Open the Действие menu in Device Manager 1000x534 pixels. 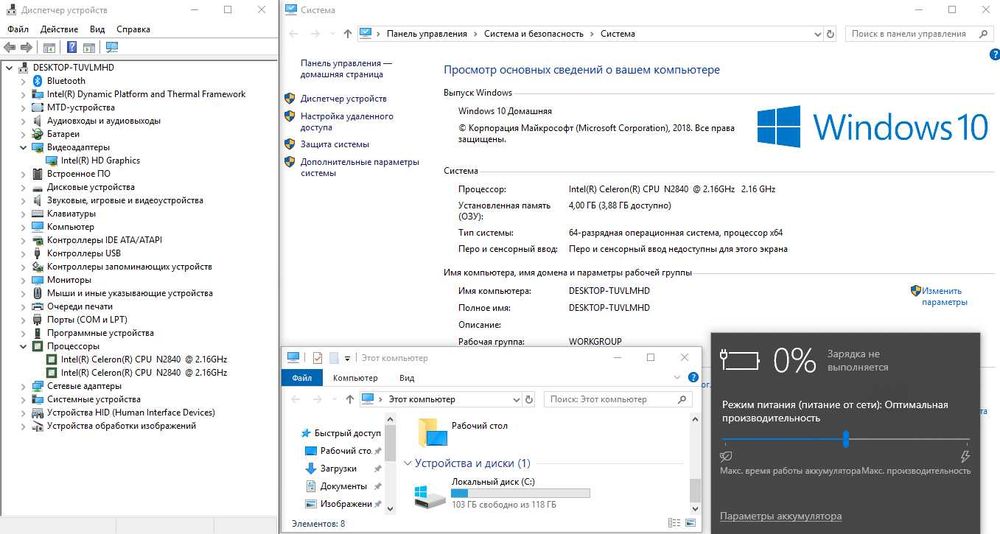pyautogui.click(x=59, y=29)
